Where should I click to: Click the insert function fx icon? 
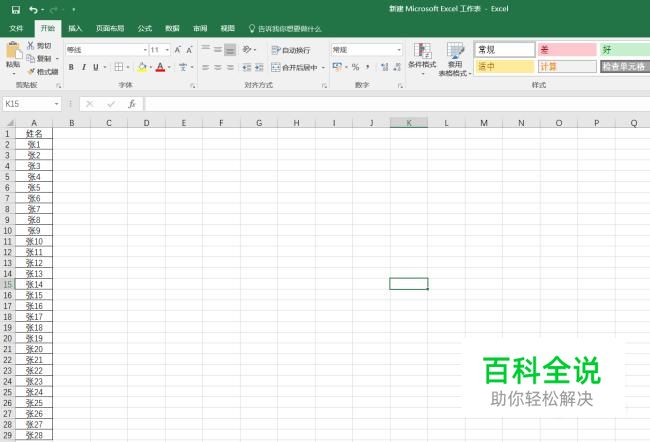coord(132,104)
